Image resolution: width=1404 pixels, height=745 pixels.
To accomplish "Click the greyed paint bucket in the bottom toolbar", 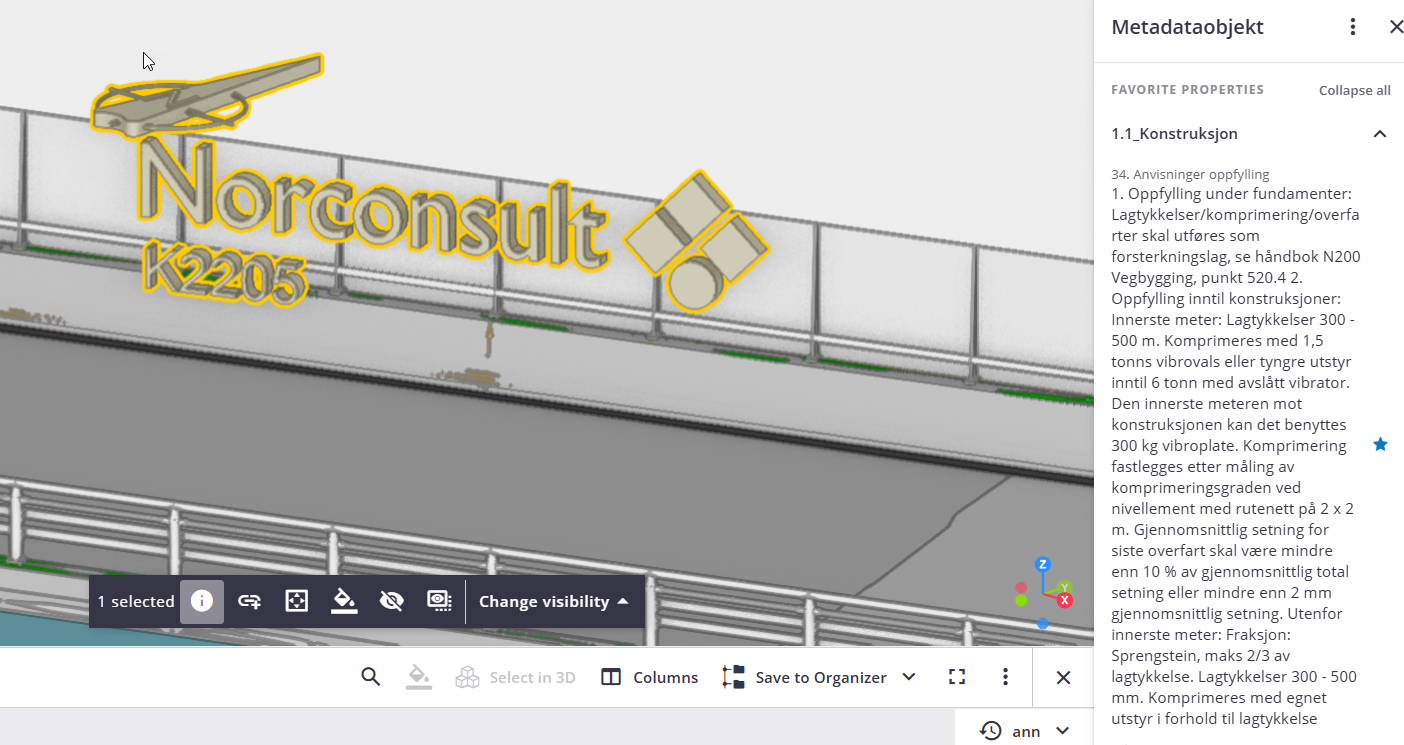I will point(418,677).
